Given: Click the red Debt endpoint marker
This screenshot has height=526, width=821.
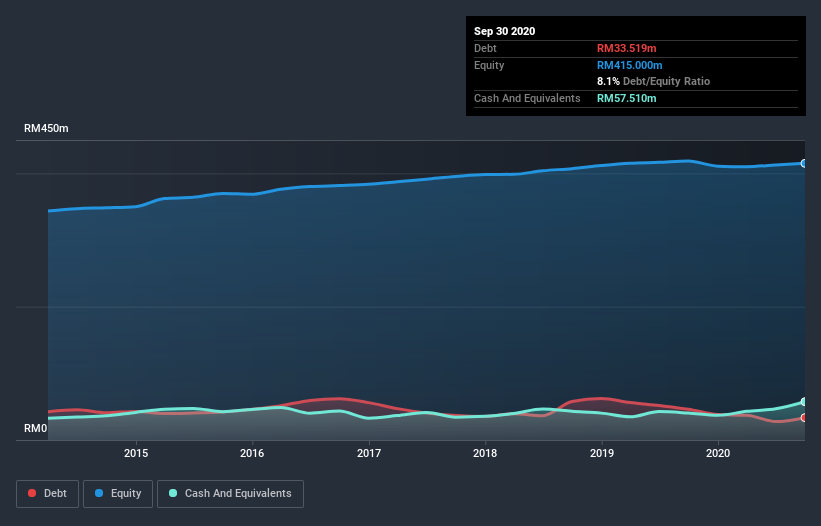Looking at the screenshot, I should point(804,418).
